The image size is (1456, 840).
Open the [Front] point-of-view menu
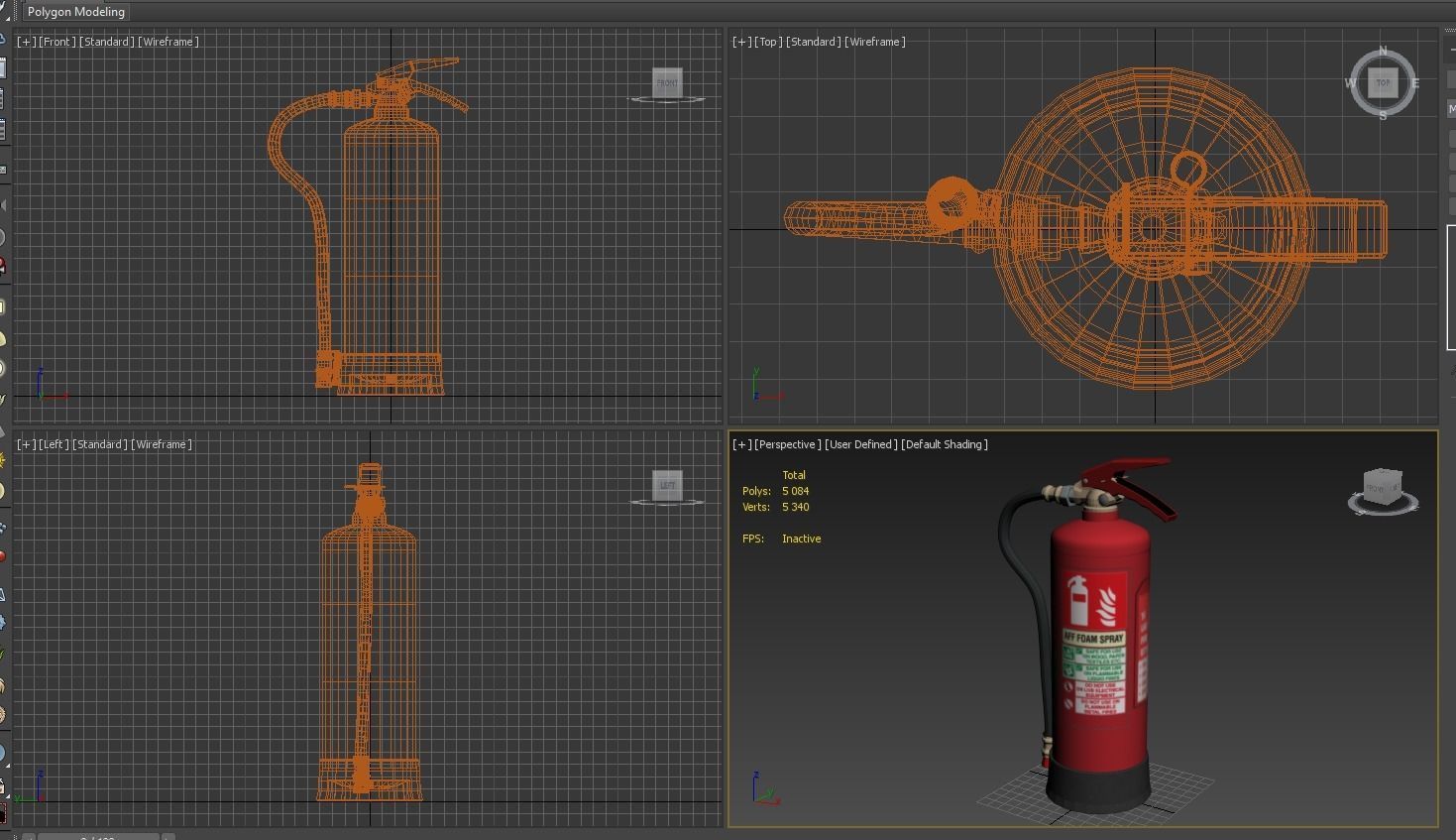[x=57, y=42]
